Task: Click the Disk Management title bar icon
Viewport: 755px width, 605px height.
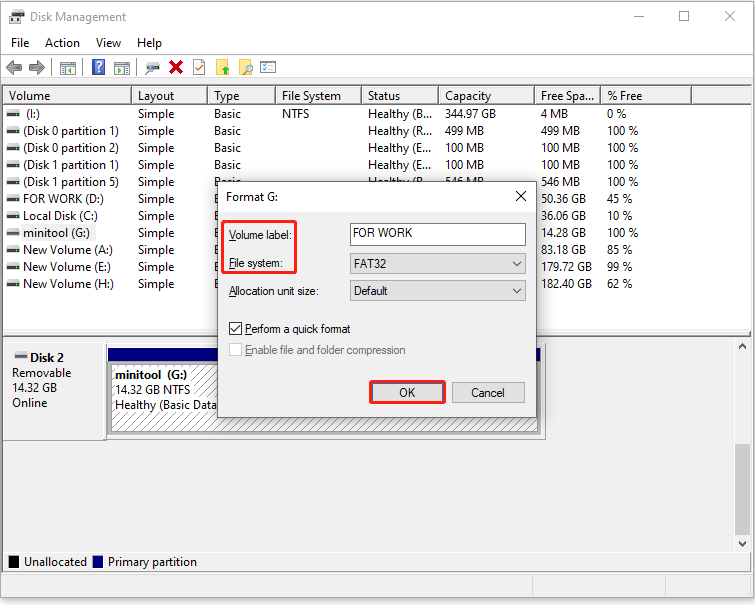Action: click(x=16, y=17)
